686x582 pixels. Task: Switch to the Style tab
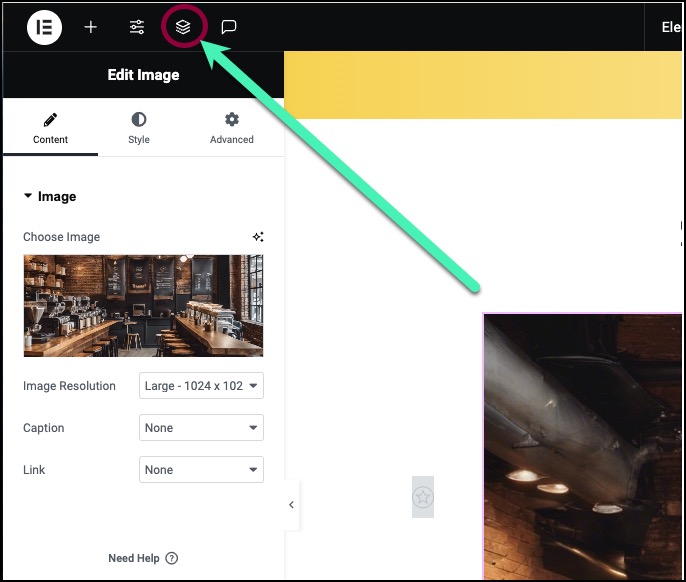pos(139,129)
